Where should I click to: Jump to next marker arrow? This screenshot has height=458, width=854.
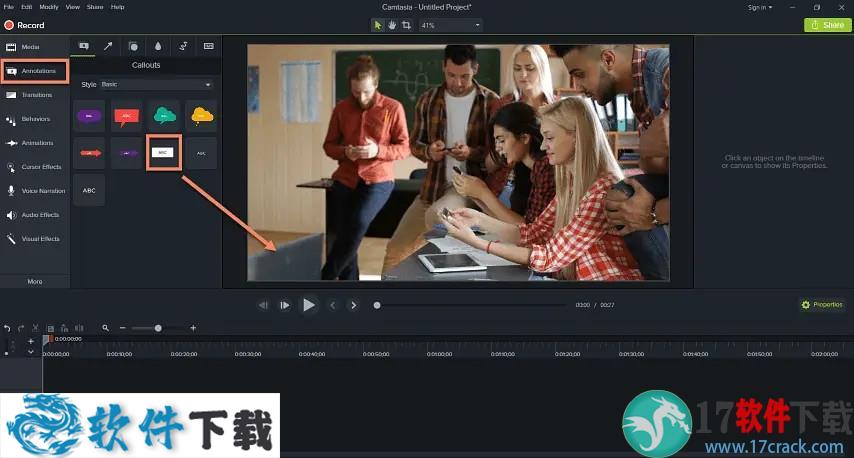tap(353, 306)
